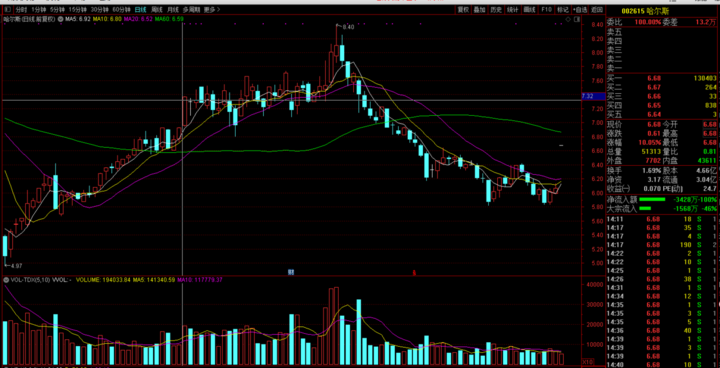The width and height of the screenshot is (720, 368).
Task: Click the blue 财 marker below the chart
Action: (x=290, y=272)
